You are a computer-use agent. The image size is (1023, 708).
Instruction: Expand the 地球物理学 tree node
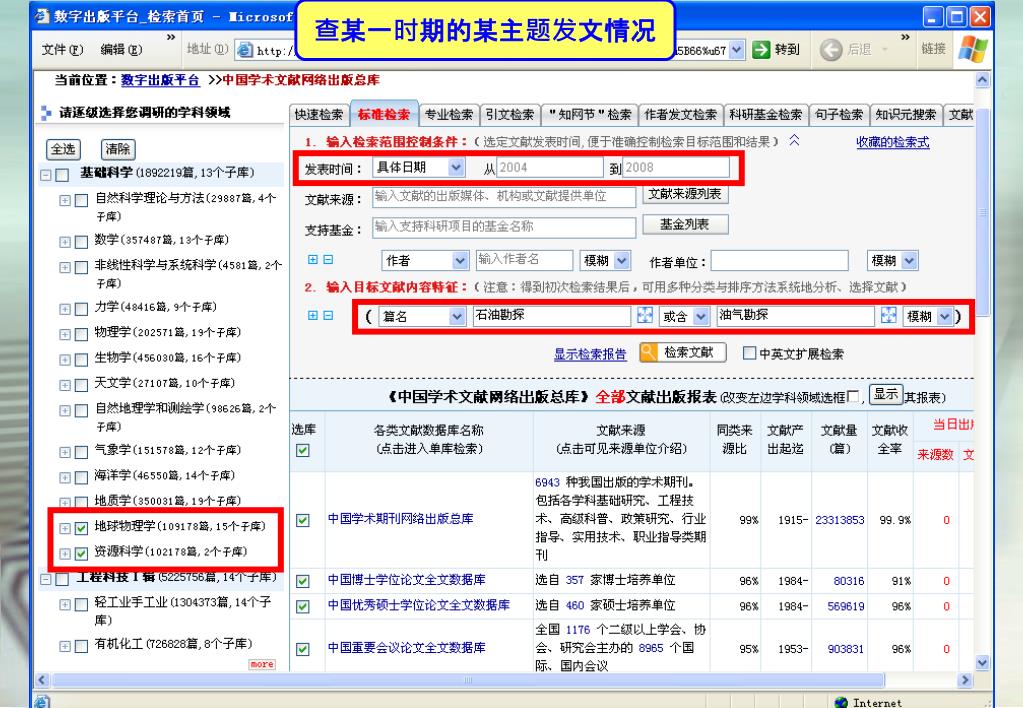pos(65,528)
